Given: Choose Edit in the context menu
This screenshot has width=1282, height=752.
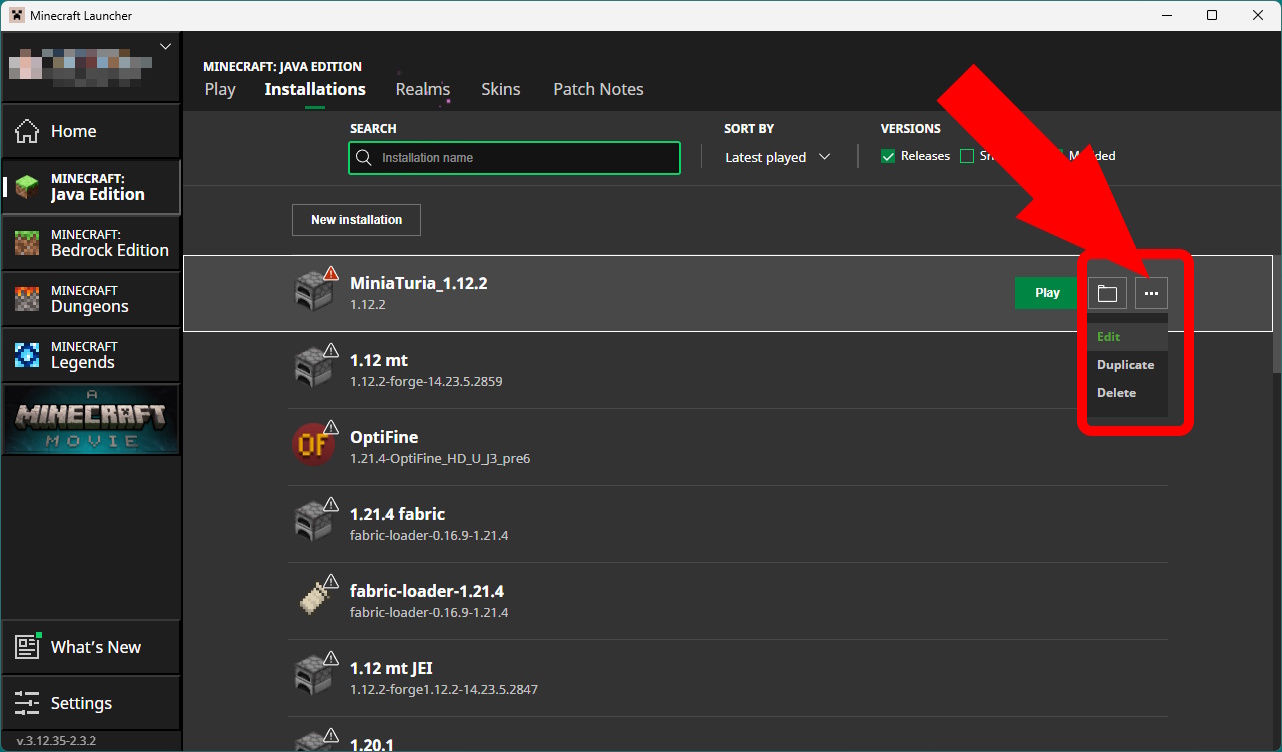Looking at the screenshot, I should point(1127,337).
